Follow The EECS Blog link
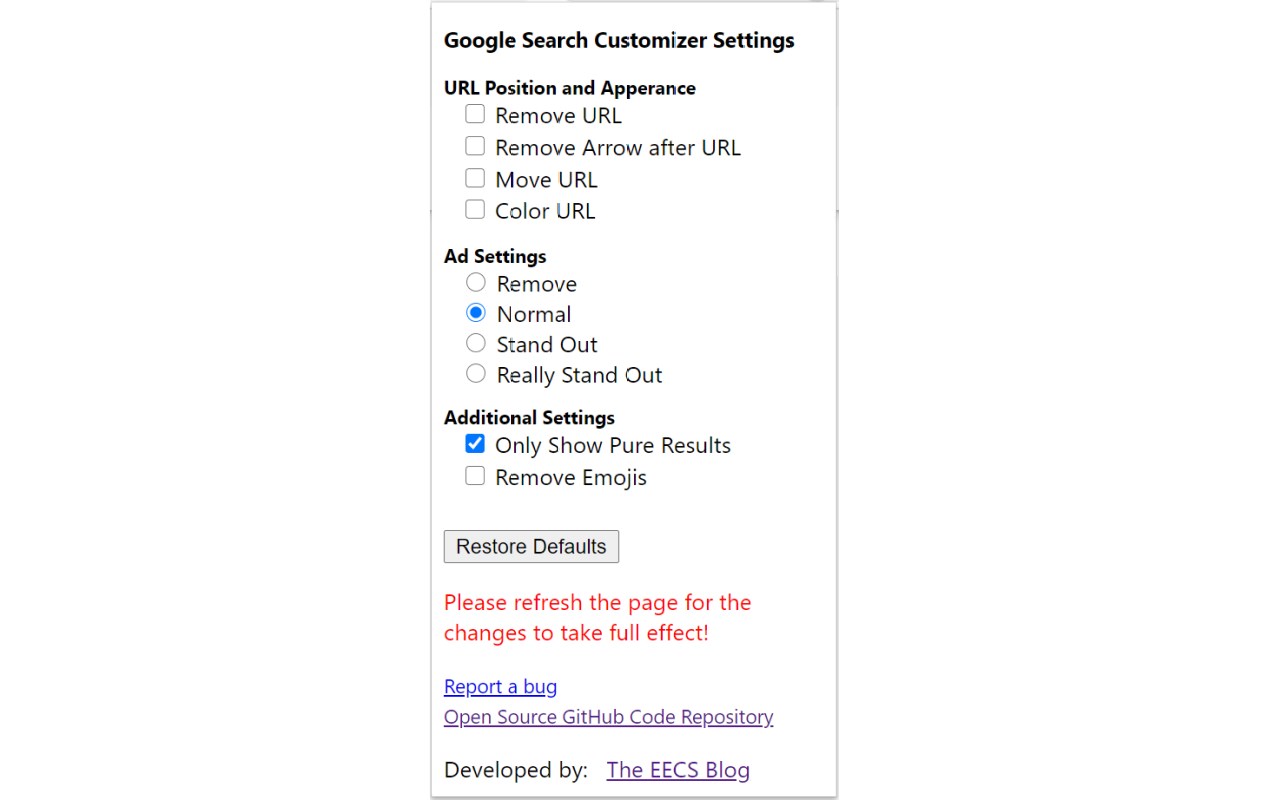 click(678, 770)
